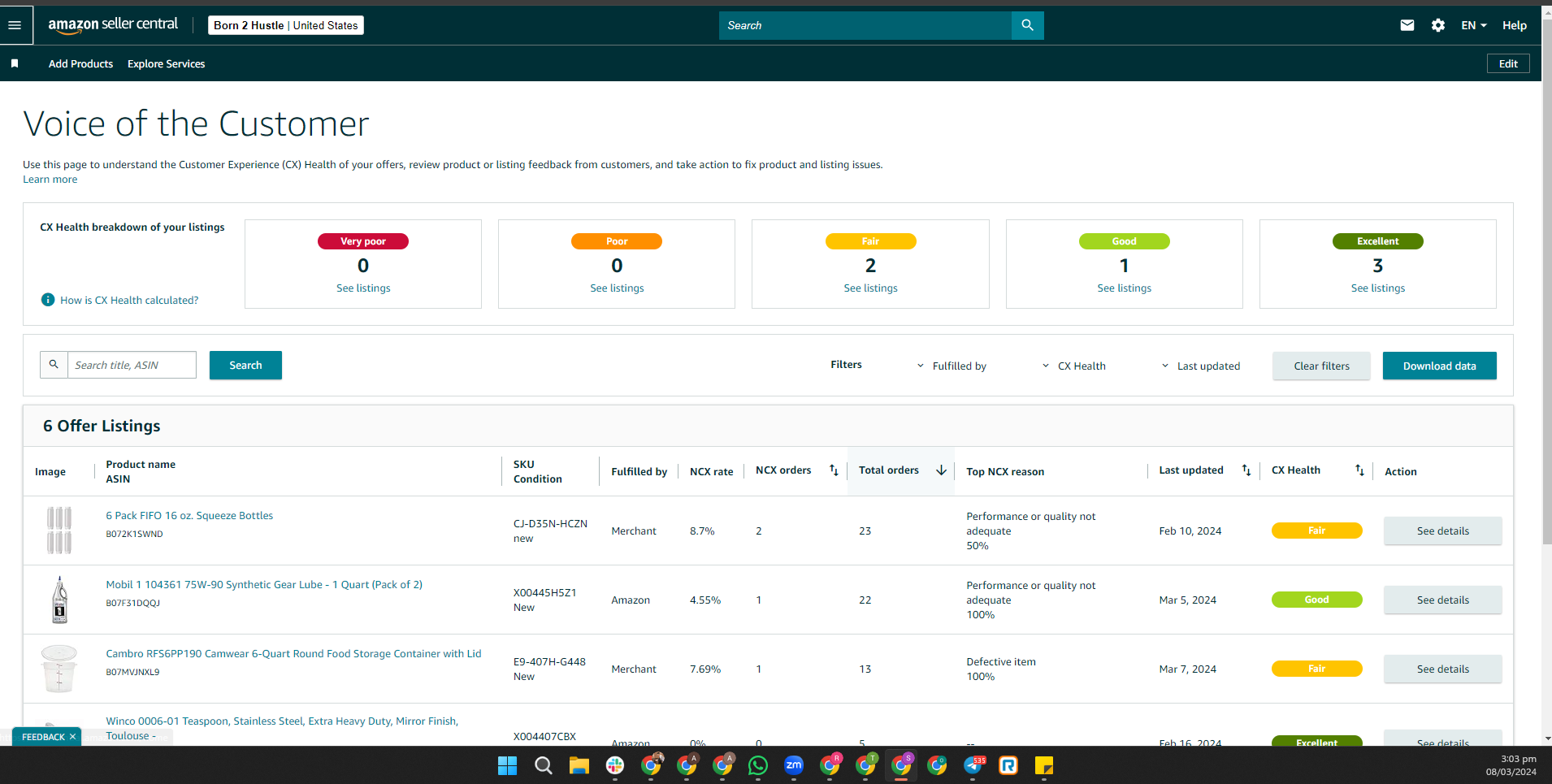Sort the table by NCX orders
This screenshot has height=784, width=1552.
click(x=834, y=470)
